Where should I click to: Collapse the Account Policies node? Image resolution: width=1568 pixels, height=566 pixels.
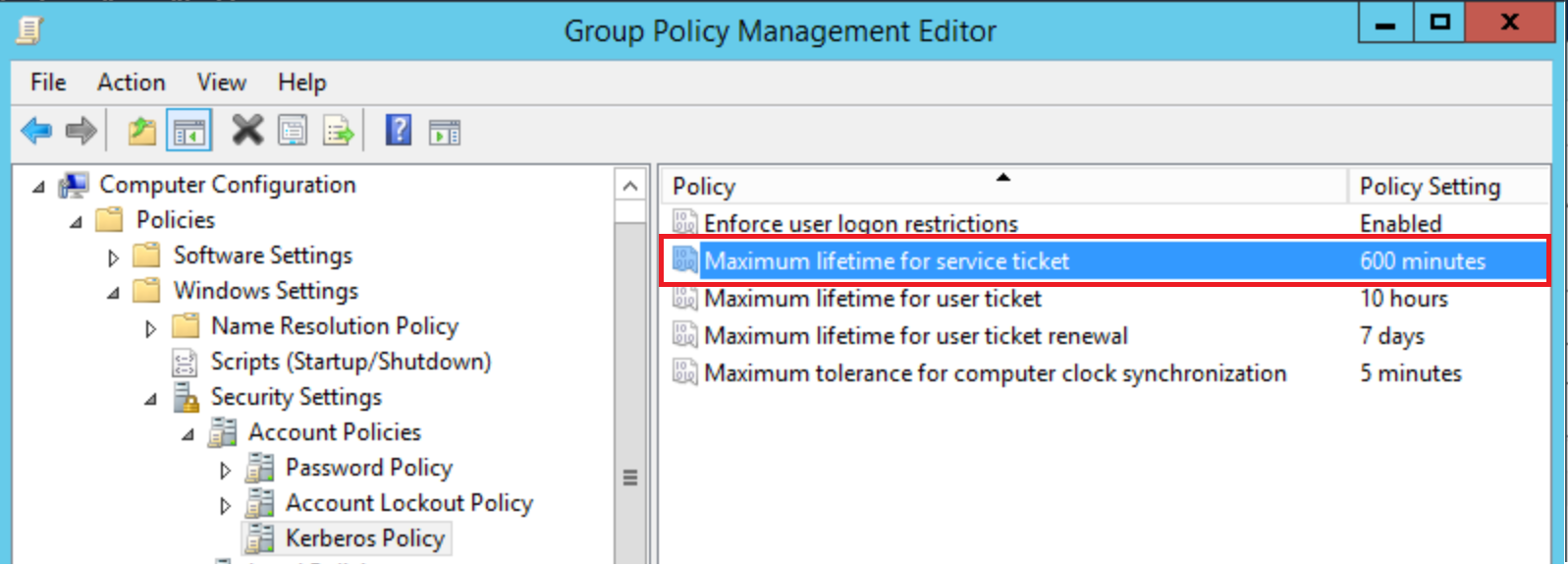188,434
